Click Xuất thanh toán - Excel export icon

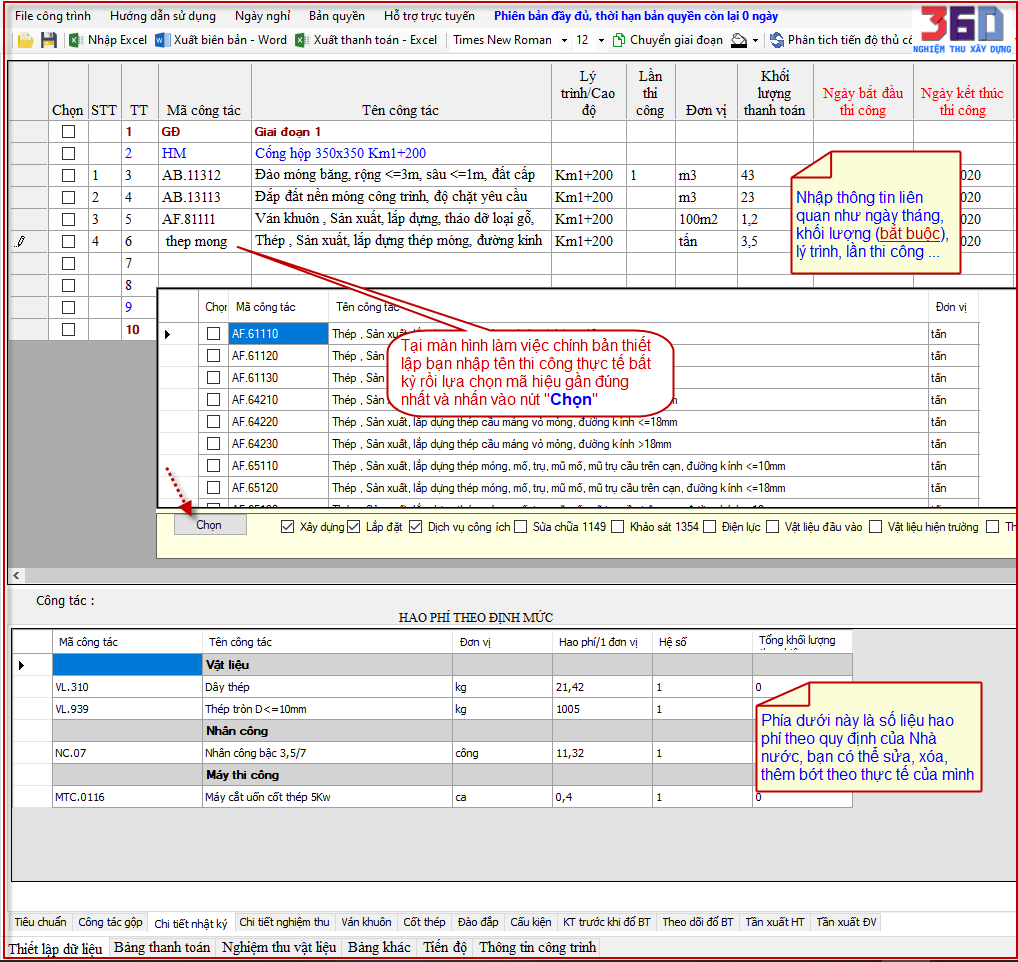(x=301, y=40)
